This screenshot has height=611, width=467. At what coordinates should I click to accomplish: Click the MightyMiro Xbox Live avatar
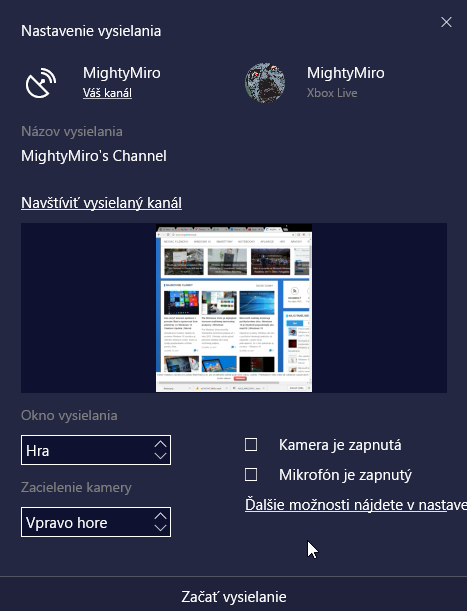[x=265, y=83]
